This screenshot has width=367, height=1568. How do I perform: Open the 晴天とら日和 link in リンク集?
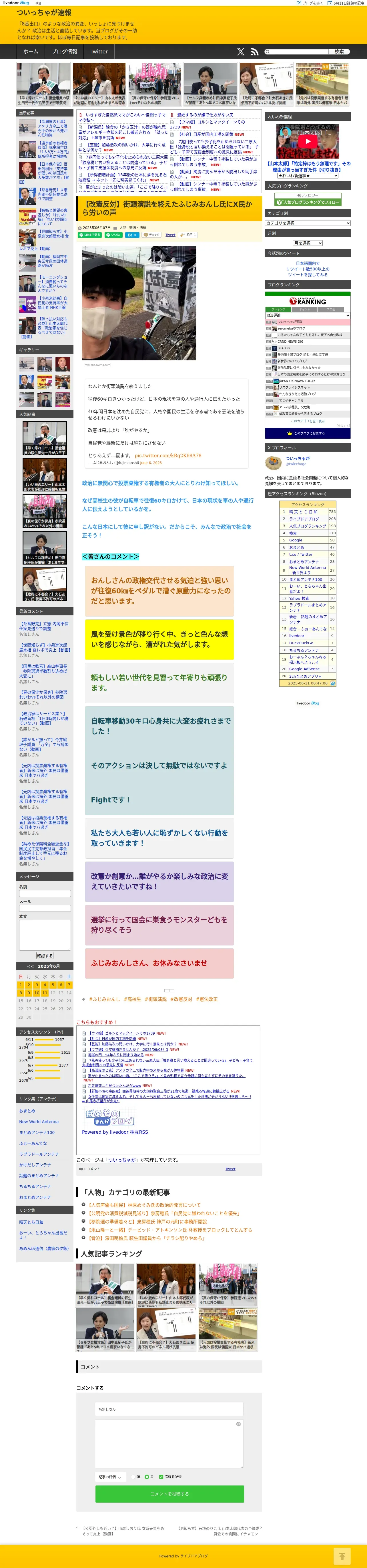[31, 1222]
